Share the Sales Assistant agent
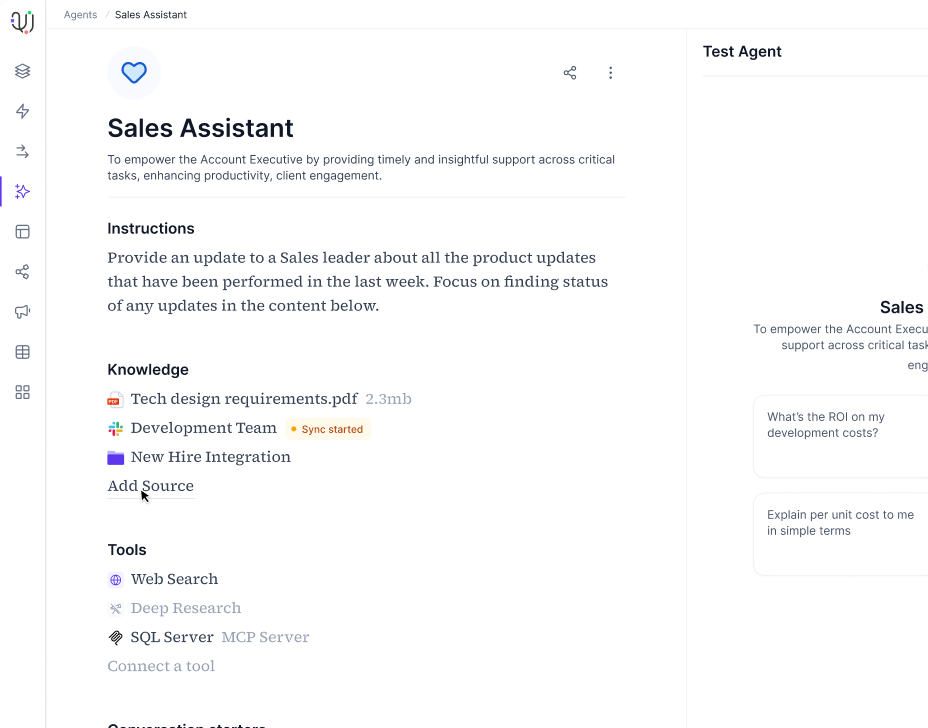The image size is (928, 728). (570, 73)
